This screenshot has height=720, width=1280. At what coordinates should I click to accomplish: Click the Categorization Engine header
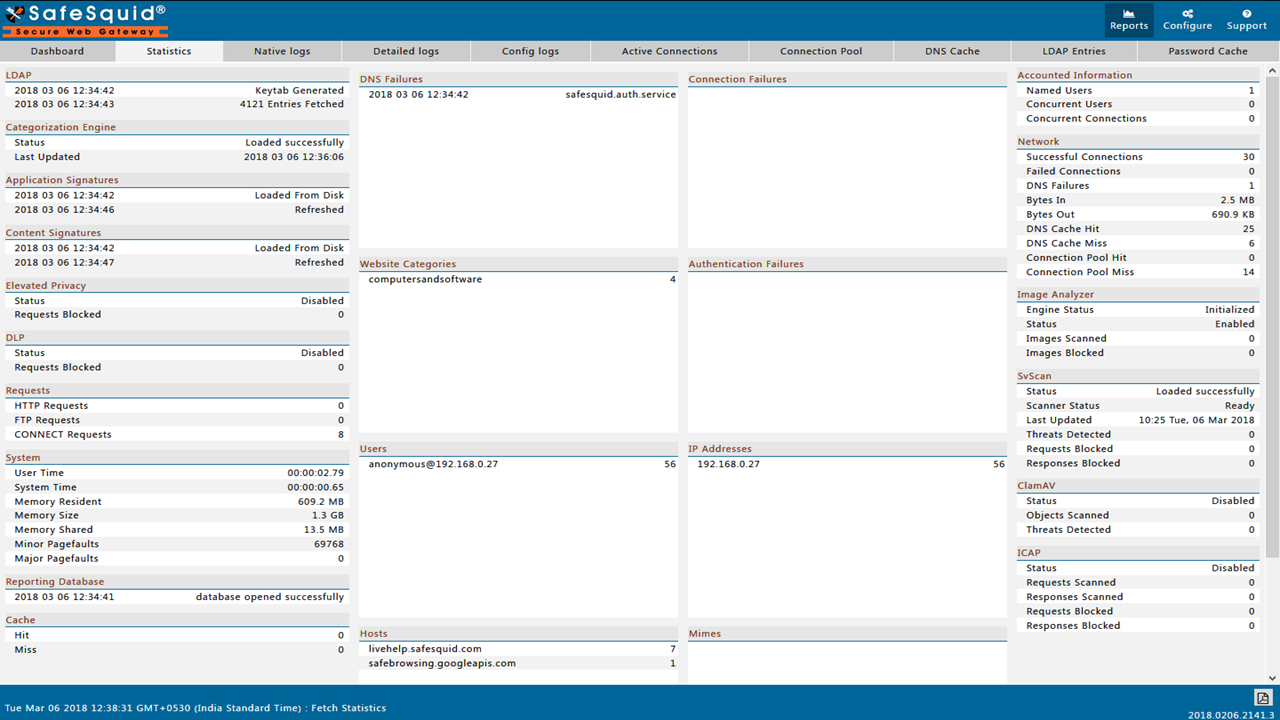click(x=177, y=128)
